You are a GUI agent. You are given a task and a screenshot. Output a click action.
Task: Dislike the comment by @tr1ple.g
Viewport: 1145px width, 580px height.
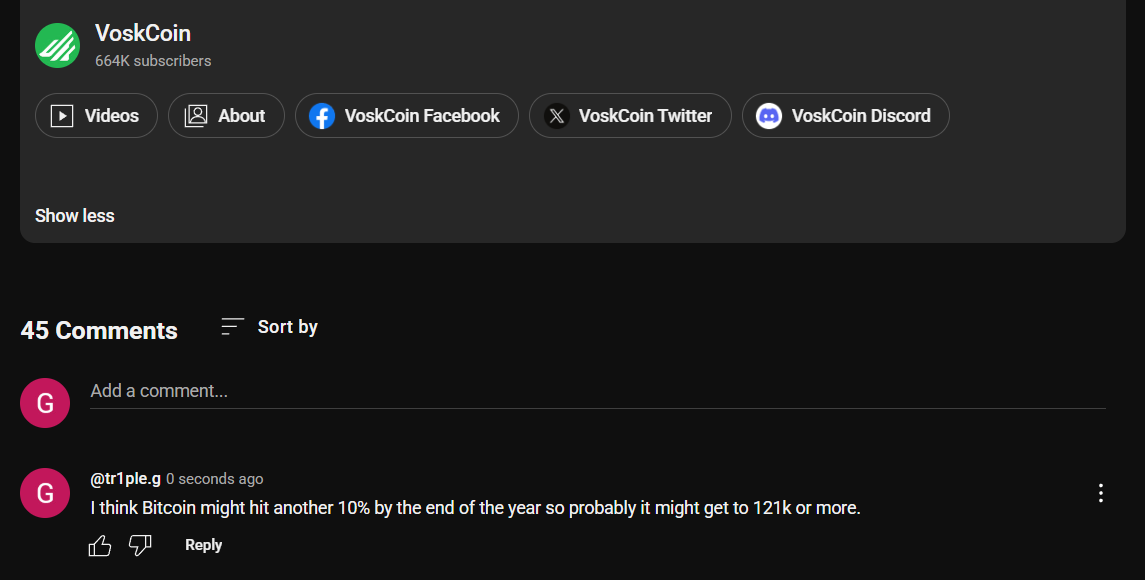click(140, 545)
